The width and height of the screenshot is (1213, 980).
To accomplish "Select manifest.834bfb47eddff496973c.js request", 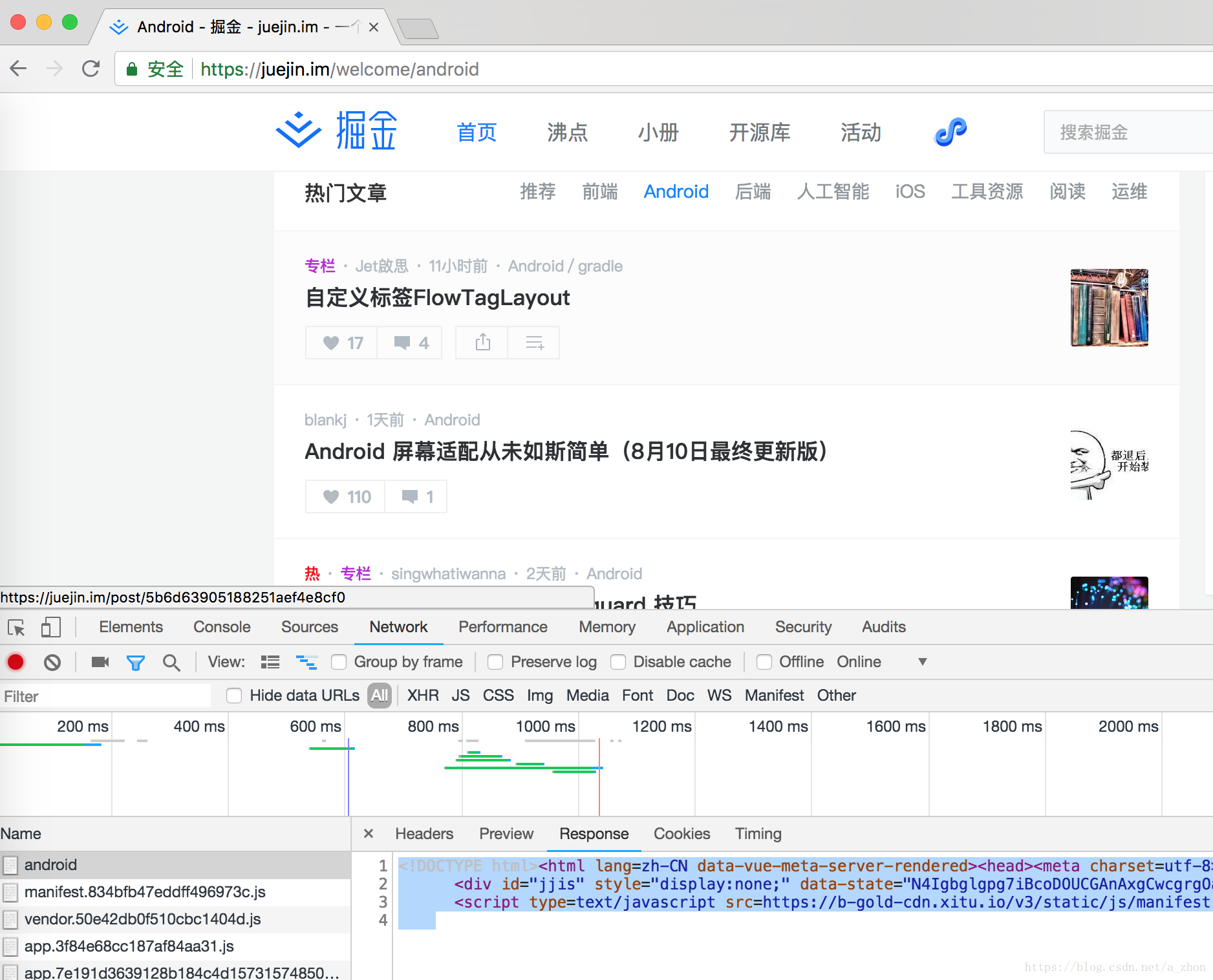I will click(x=175, y=892).
